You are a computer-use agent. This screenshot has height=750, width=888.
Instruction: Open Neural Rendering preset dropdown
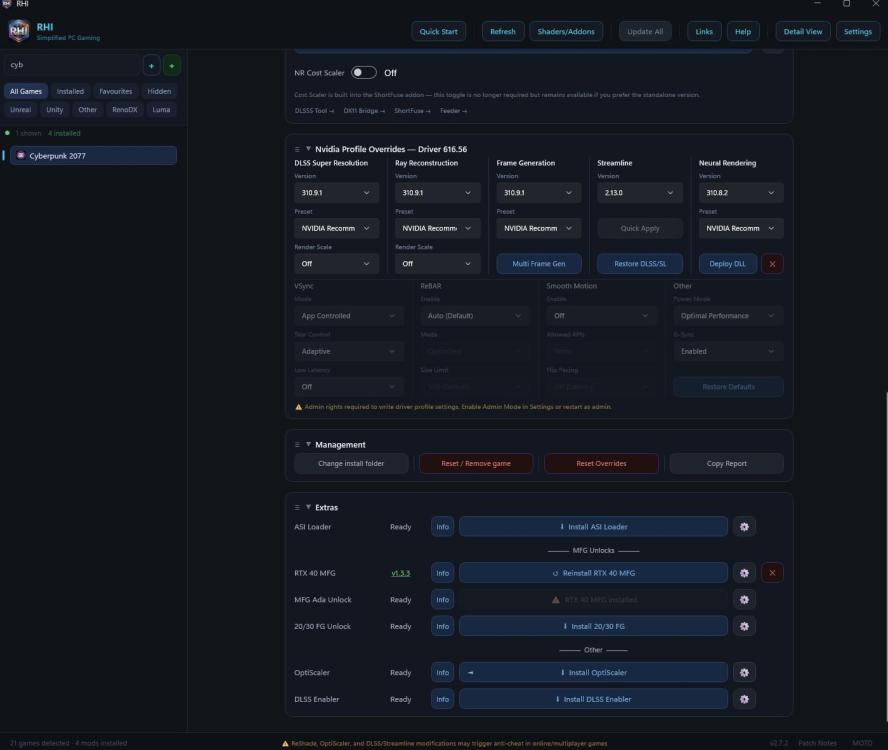(741, 228)
